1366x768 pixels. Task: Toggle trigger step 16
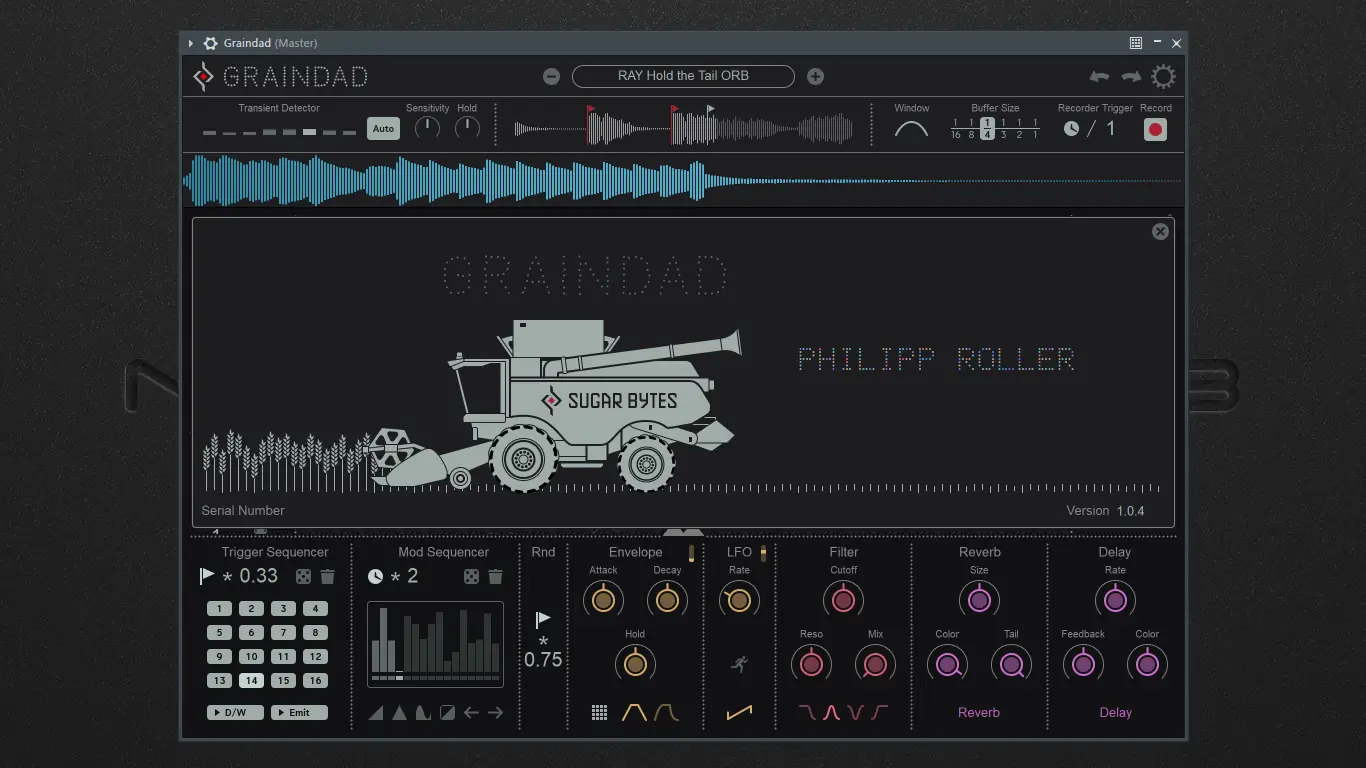click(315, 680)
